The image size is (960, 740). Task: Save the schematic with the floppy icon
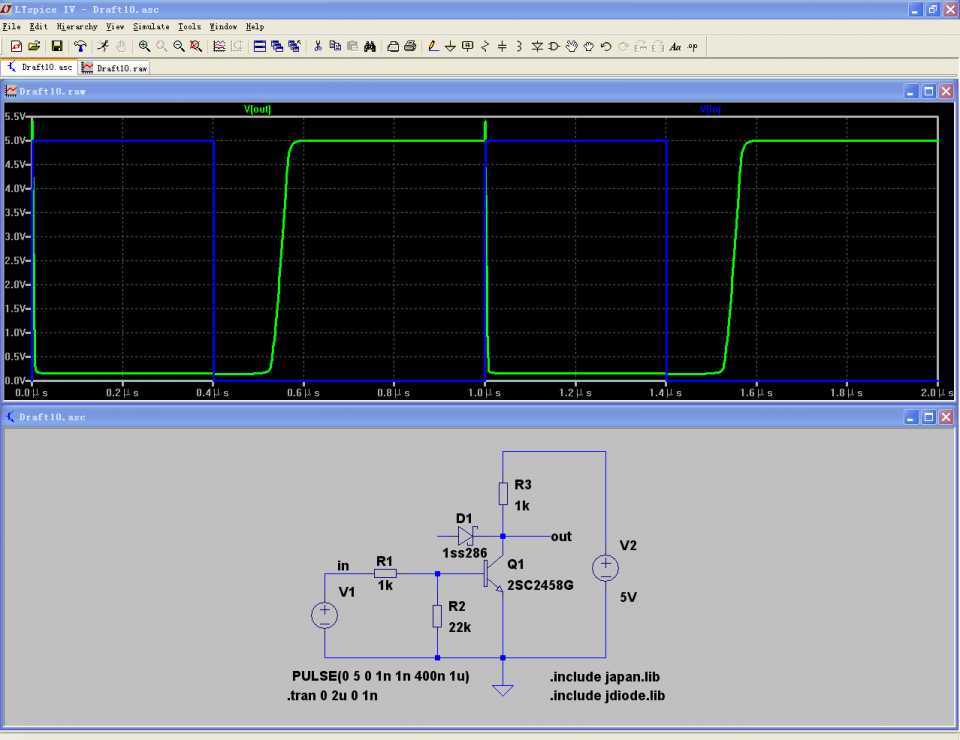tap(57, 46)
